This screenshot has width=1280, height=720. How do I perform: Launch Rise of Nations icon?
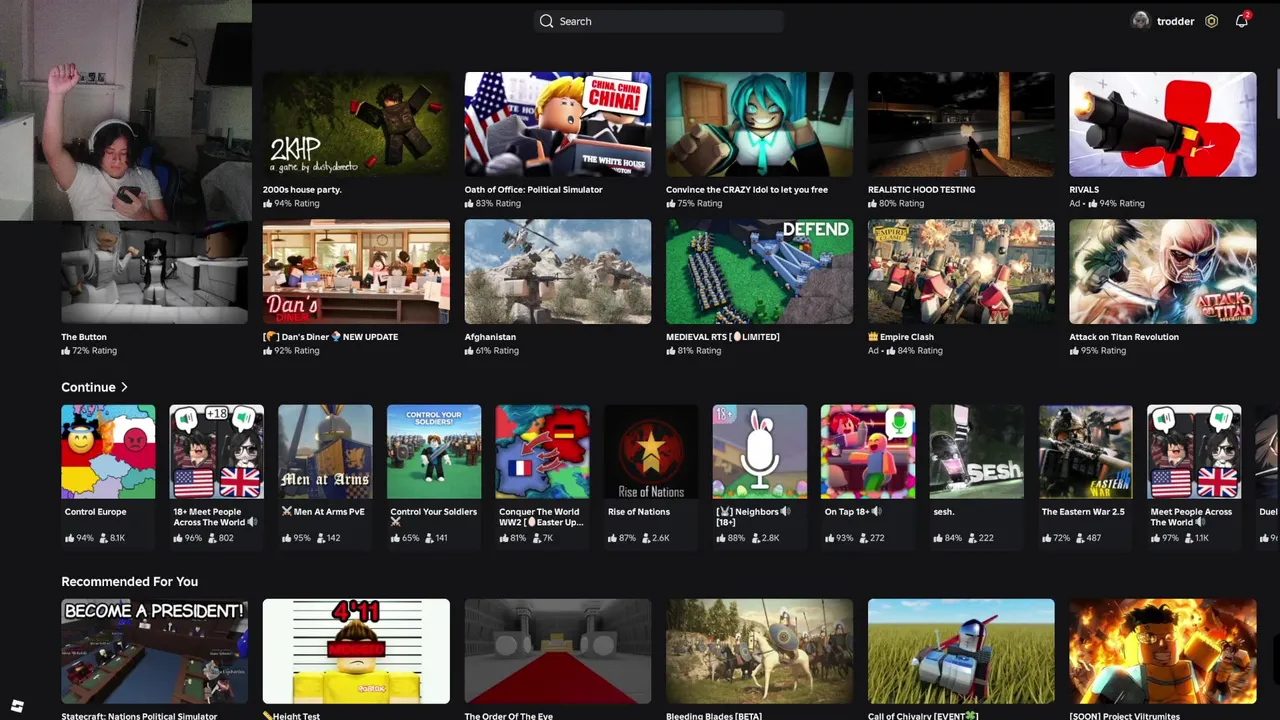pos(651,451)
